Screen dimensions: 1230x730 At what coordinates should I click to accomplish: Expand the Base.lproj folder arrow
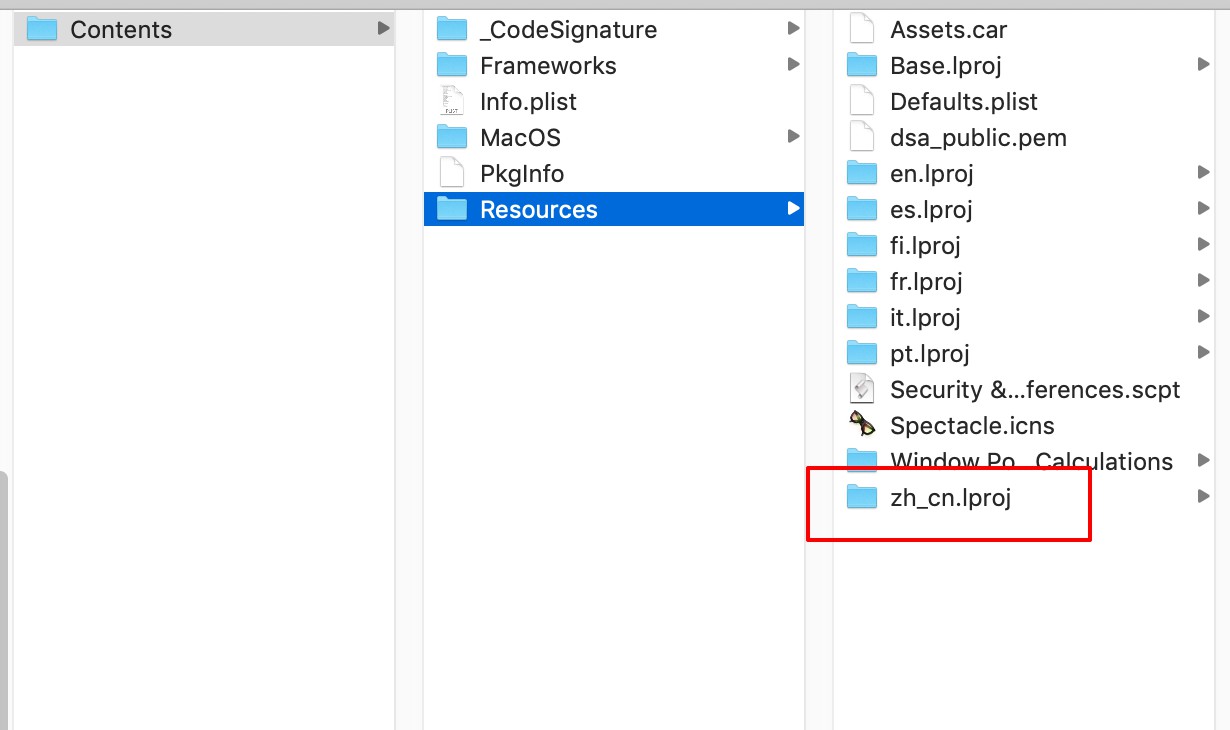1204,64
